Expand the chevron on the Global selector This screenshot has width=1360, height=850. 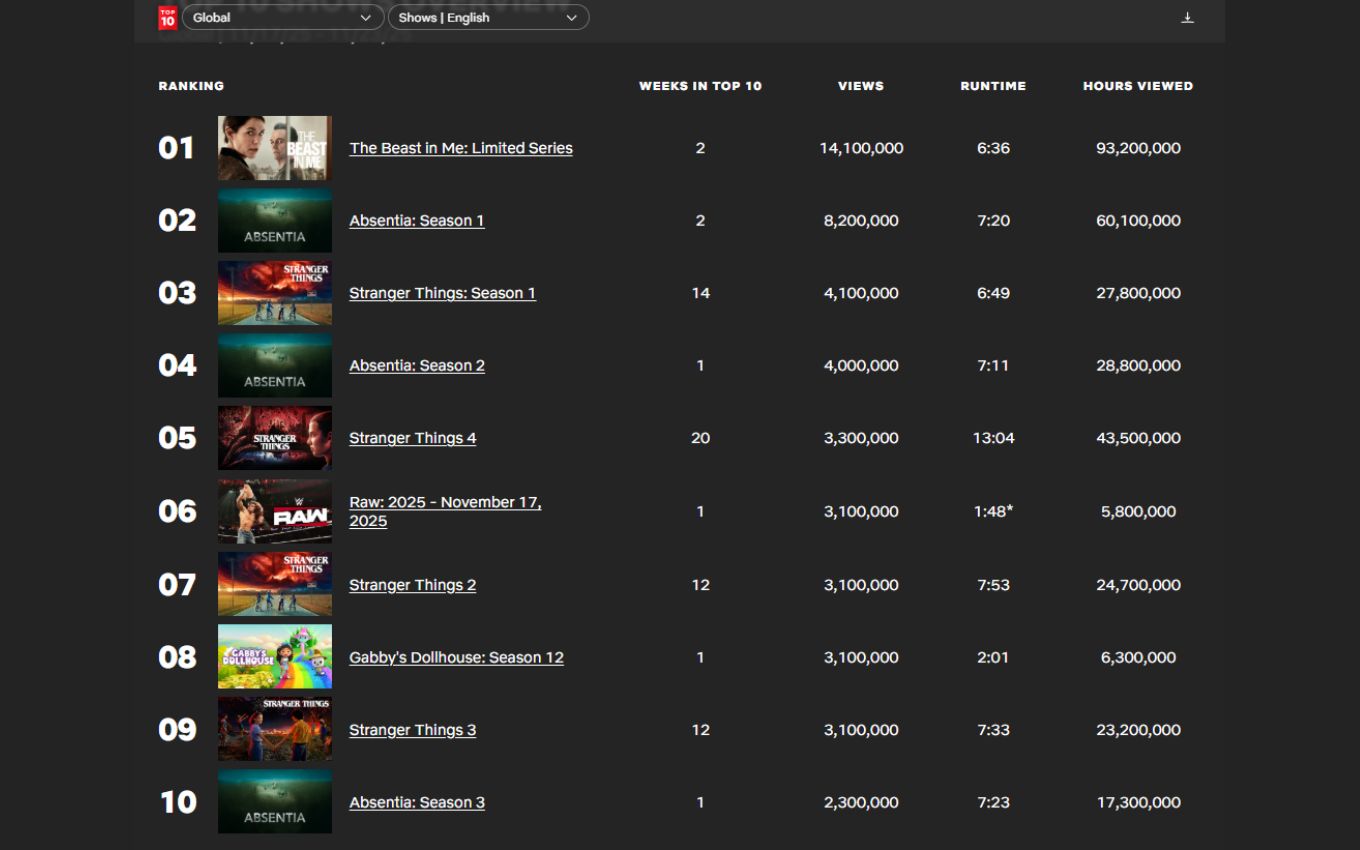click(x=366, y=17)
